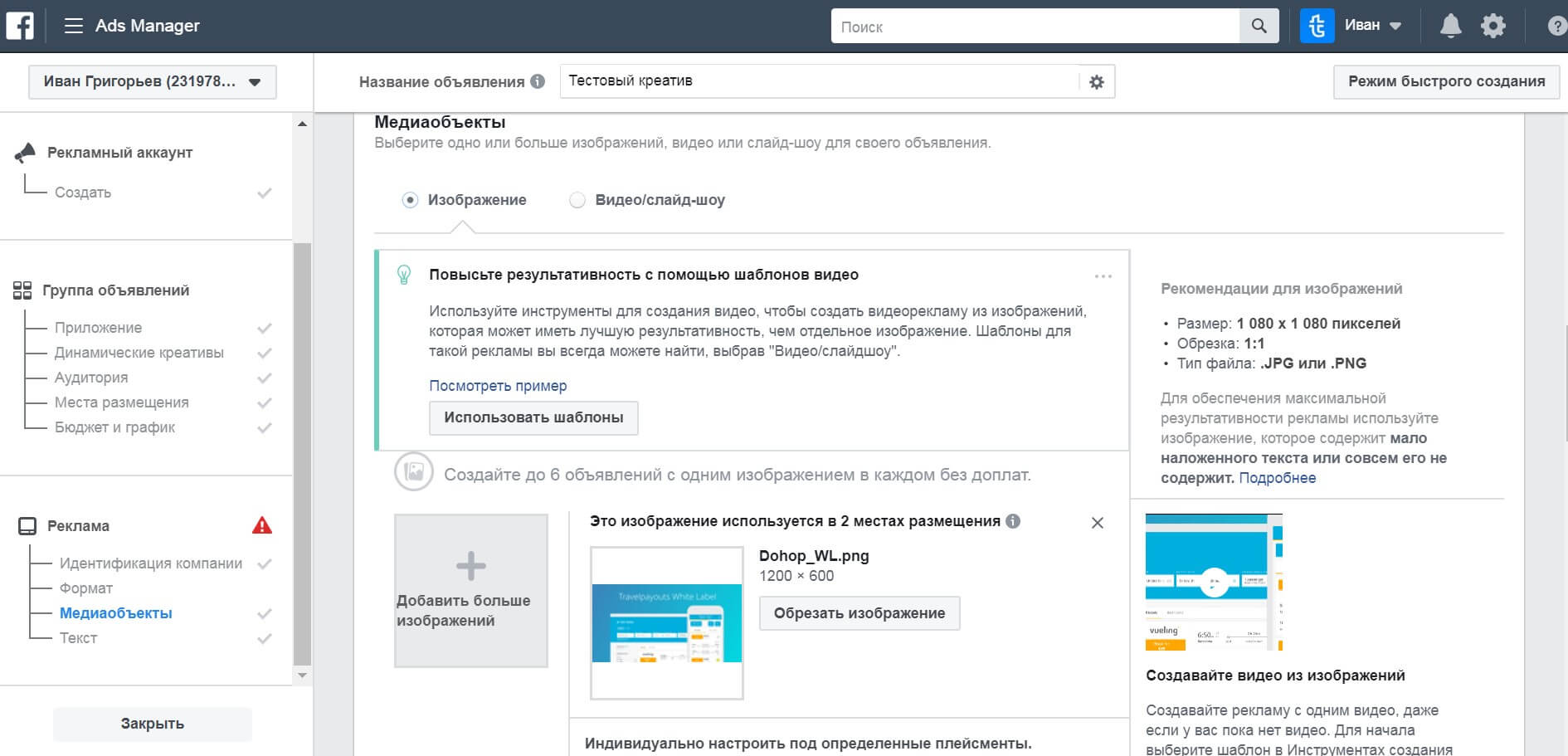Click info icon after 2 местах размещения

coord(1013,521)
